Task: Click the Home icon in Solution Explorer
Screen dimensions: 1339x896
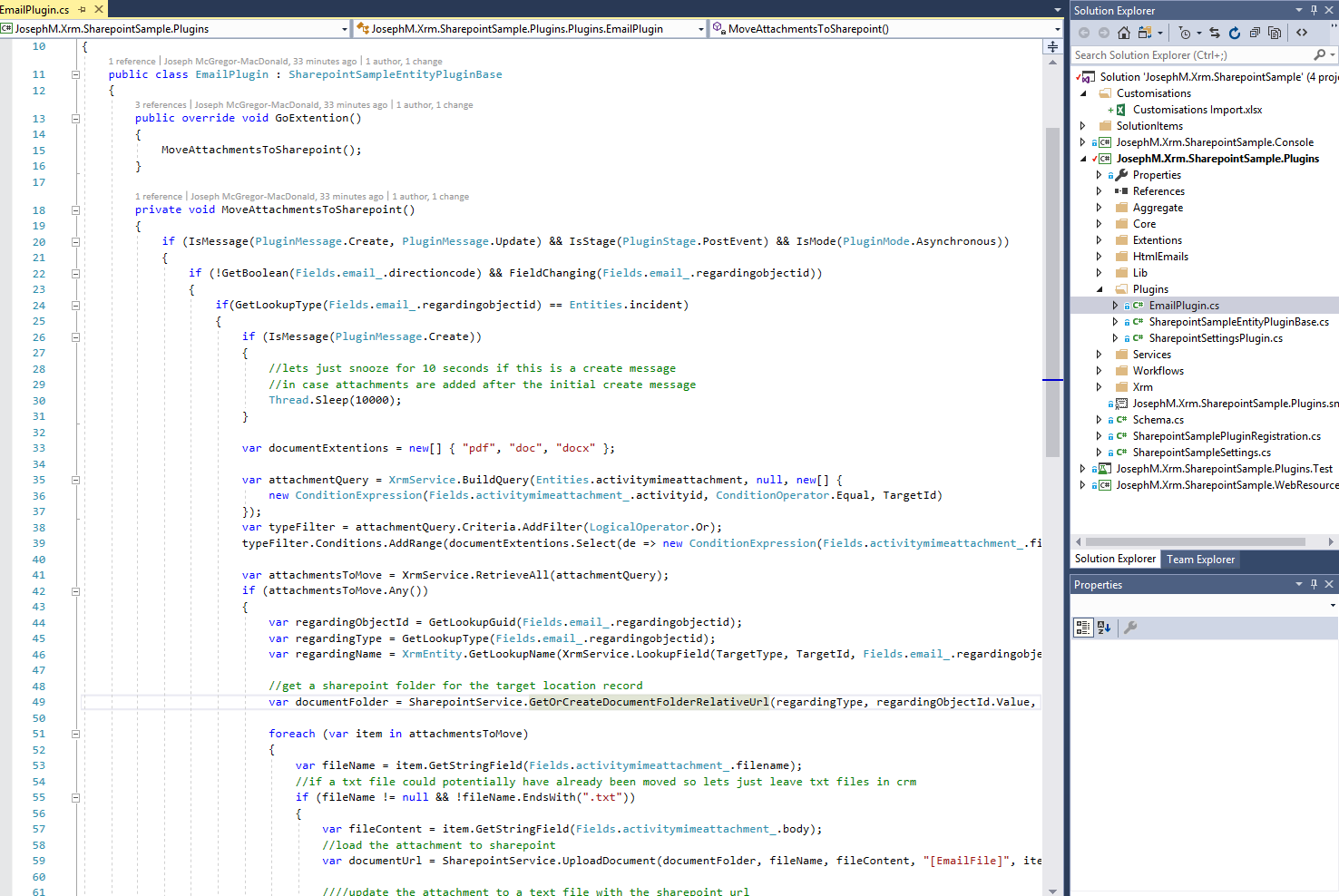Action: coord(1123,33)
